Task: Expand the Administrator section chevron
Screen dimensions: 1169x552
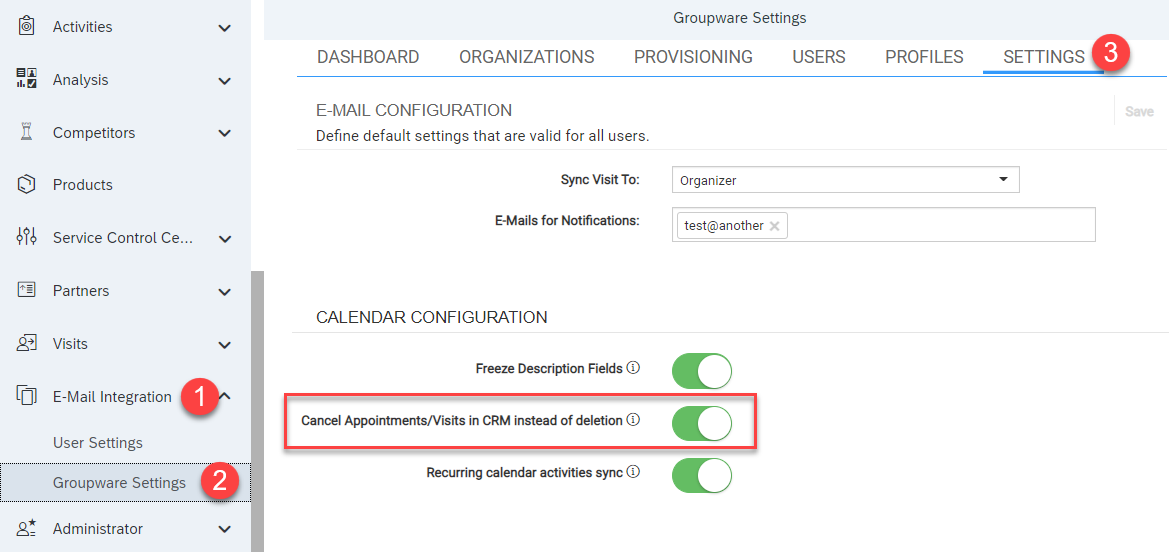Action: [224, 529]
